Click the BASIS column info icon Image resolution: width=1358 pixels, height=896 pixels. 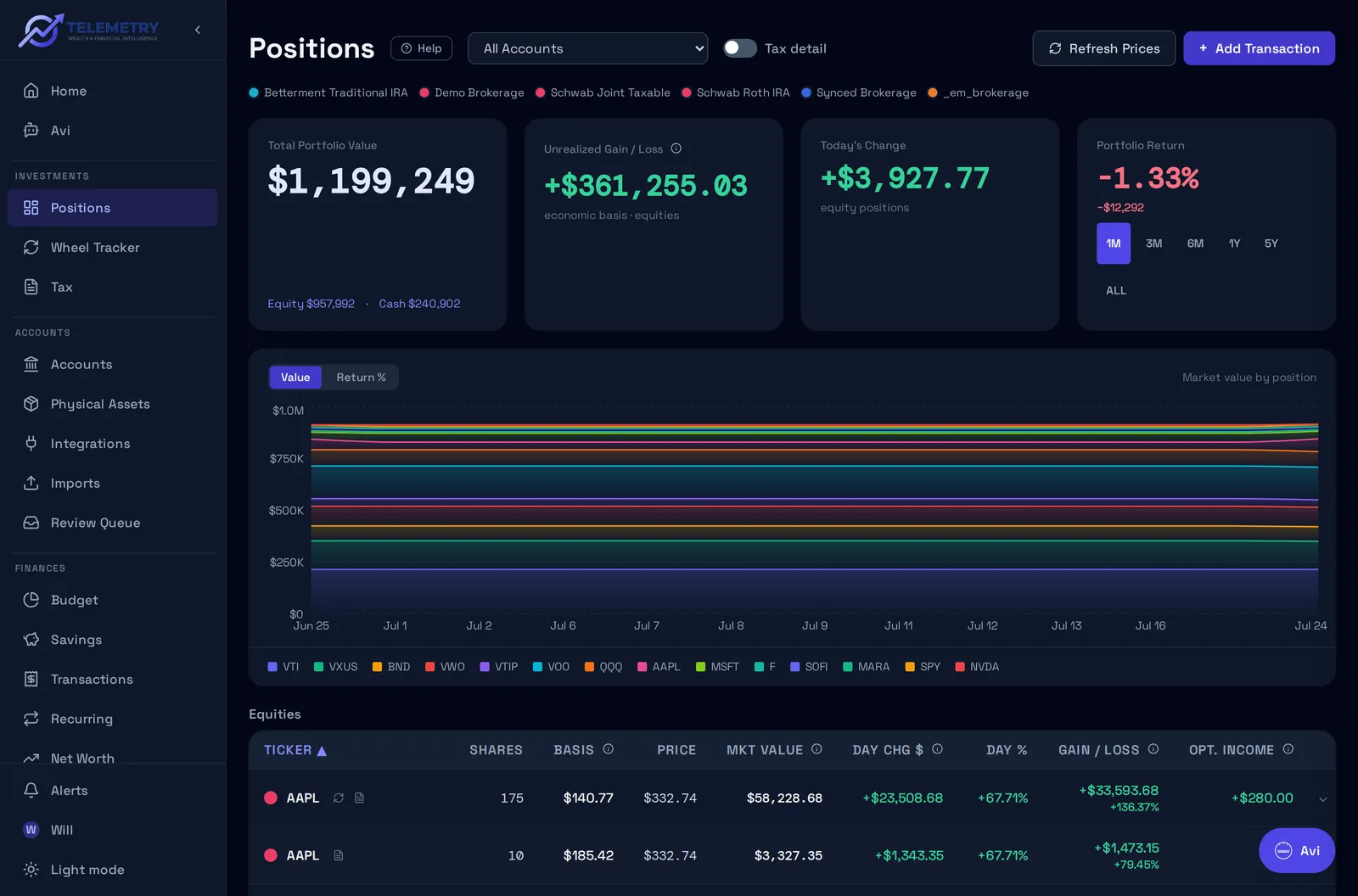[x=608, y=749]
